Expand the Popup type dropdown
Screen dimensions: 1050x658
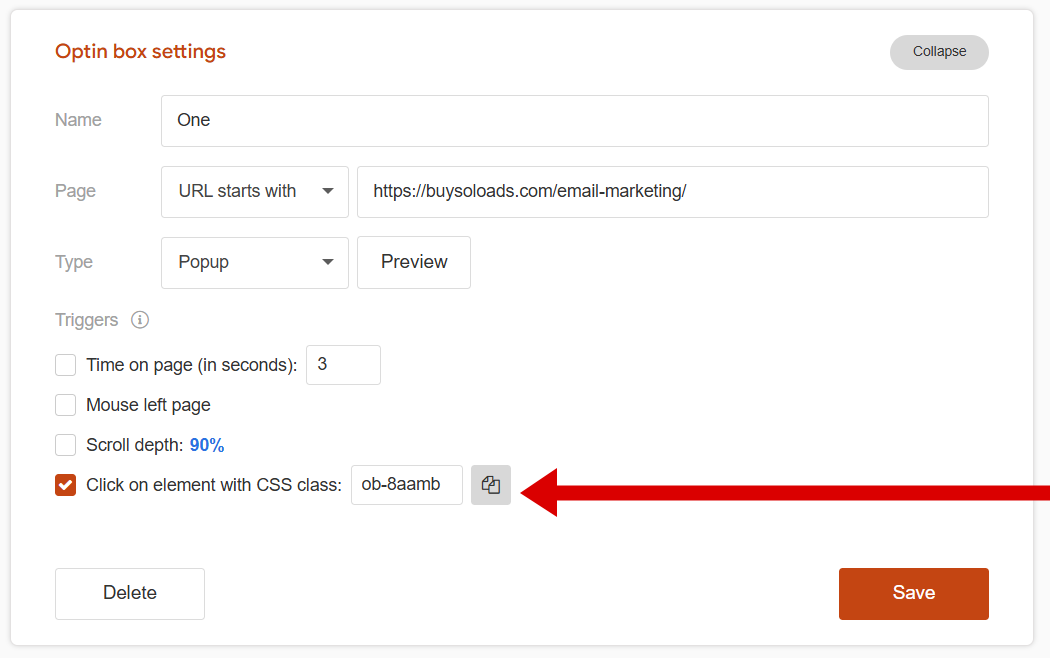point(254,262)
